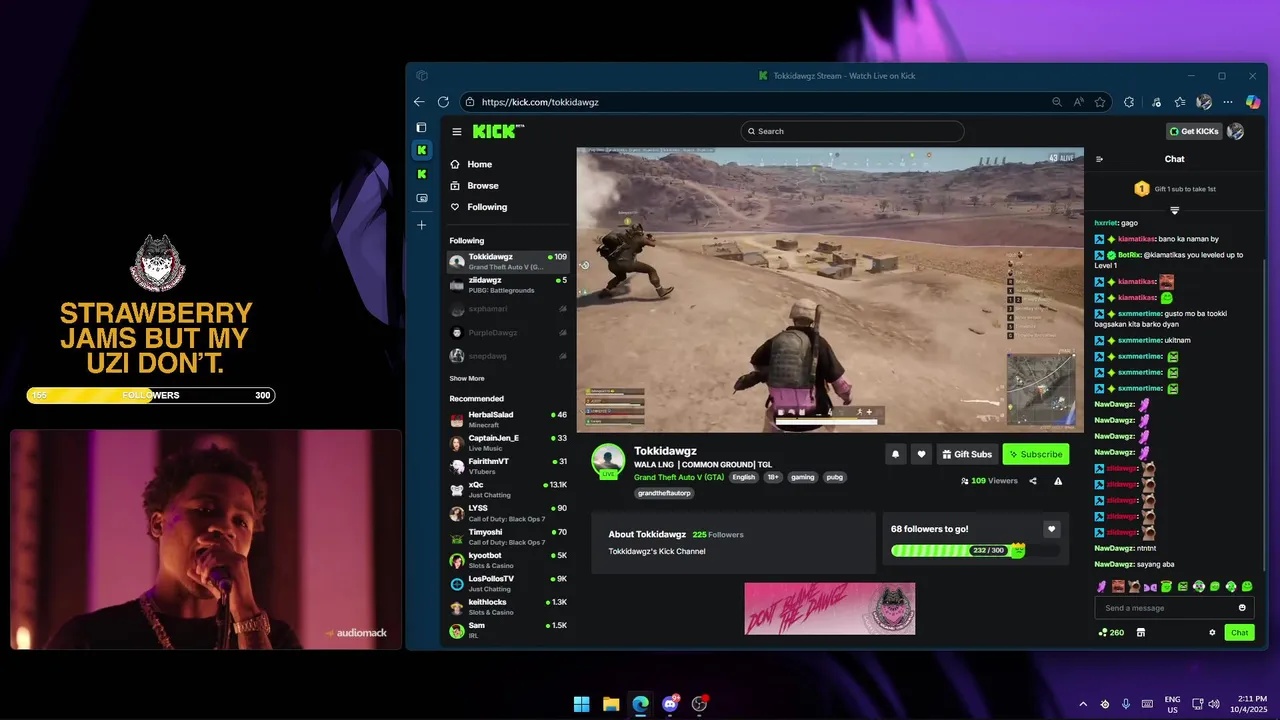Click the grandtheftautorp tag
This screenshot has width=1280, height=720.
pos(665,493)
